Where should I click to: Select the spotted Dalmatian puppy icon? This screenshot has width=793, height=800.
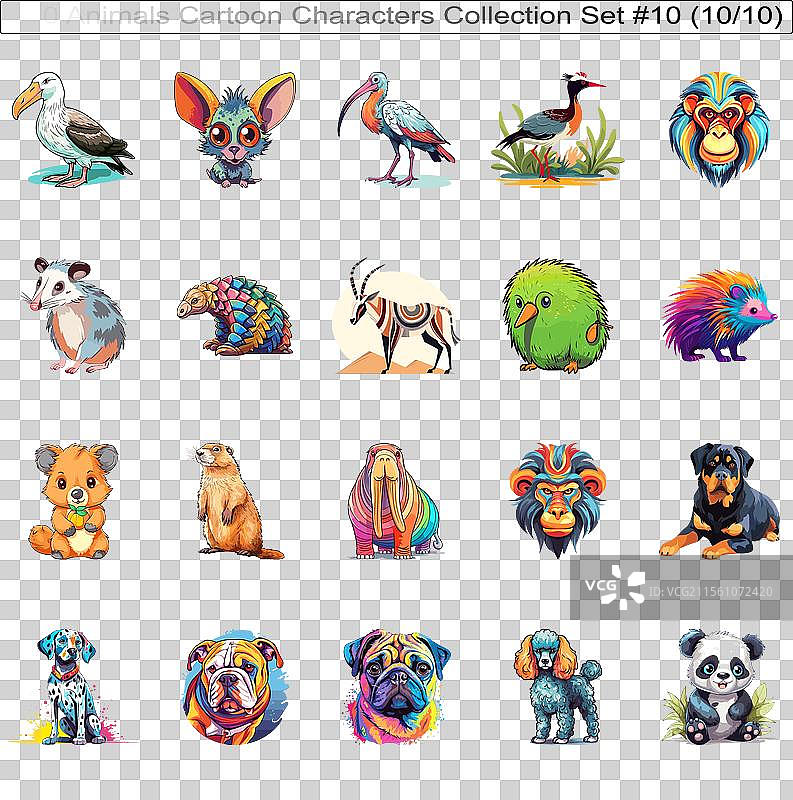[x=67, y=686]
